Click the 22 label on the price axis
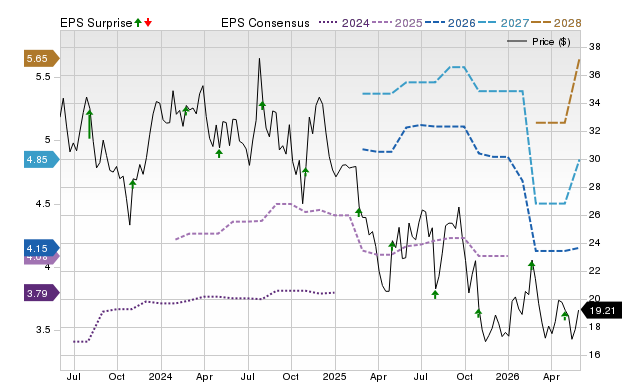The width and height of the screenshot is (640, 382). point(595,271)
